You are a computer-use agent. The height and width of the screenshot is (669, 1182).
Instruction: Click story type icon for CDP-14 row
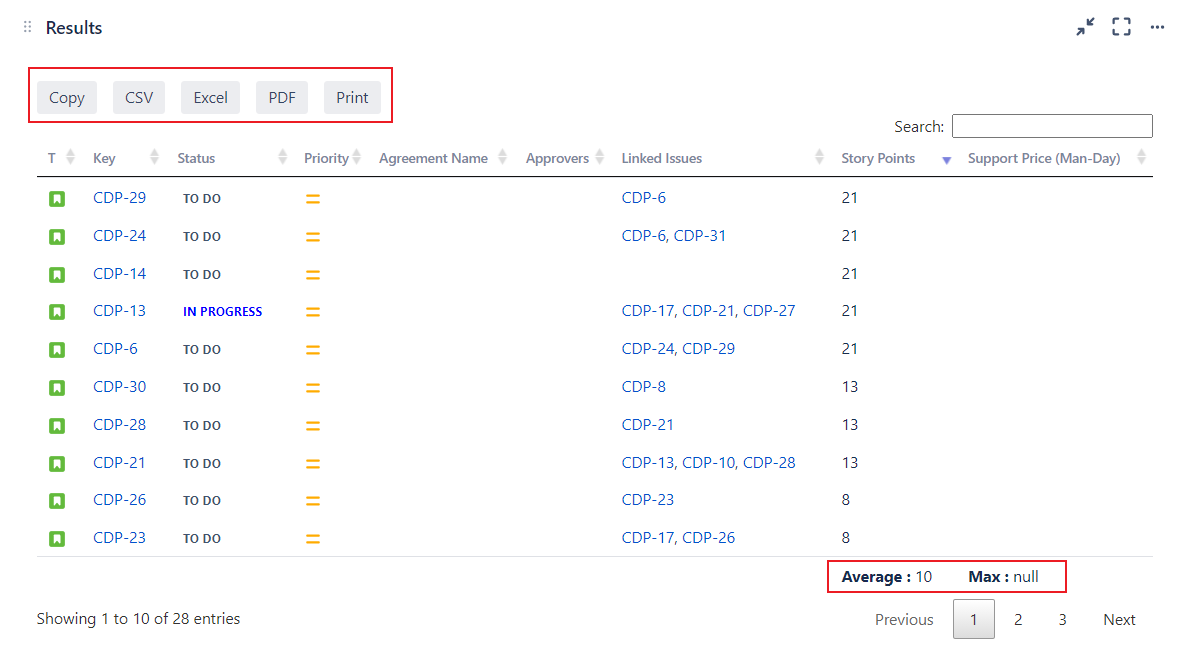pos(57,275)
